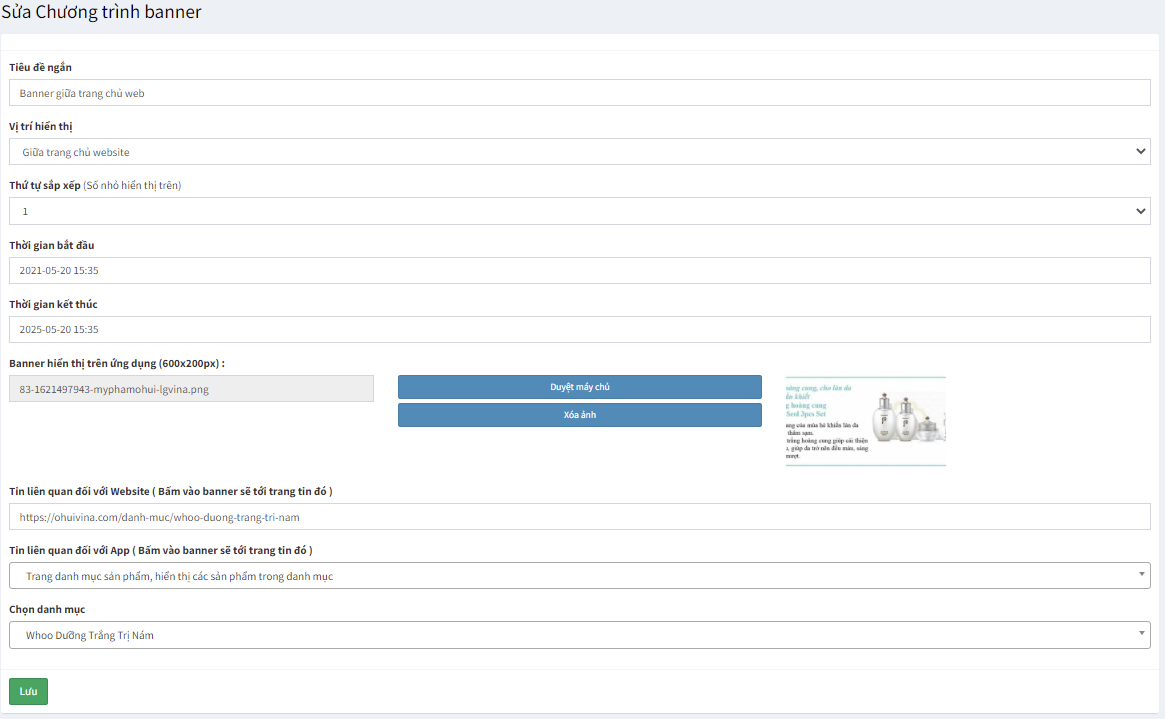The height and width of the screenshot is (719, 1165).
Task: Expand the Chọn danh mục dropdown
Action: (x=579, y=635)
